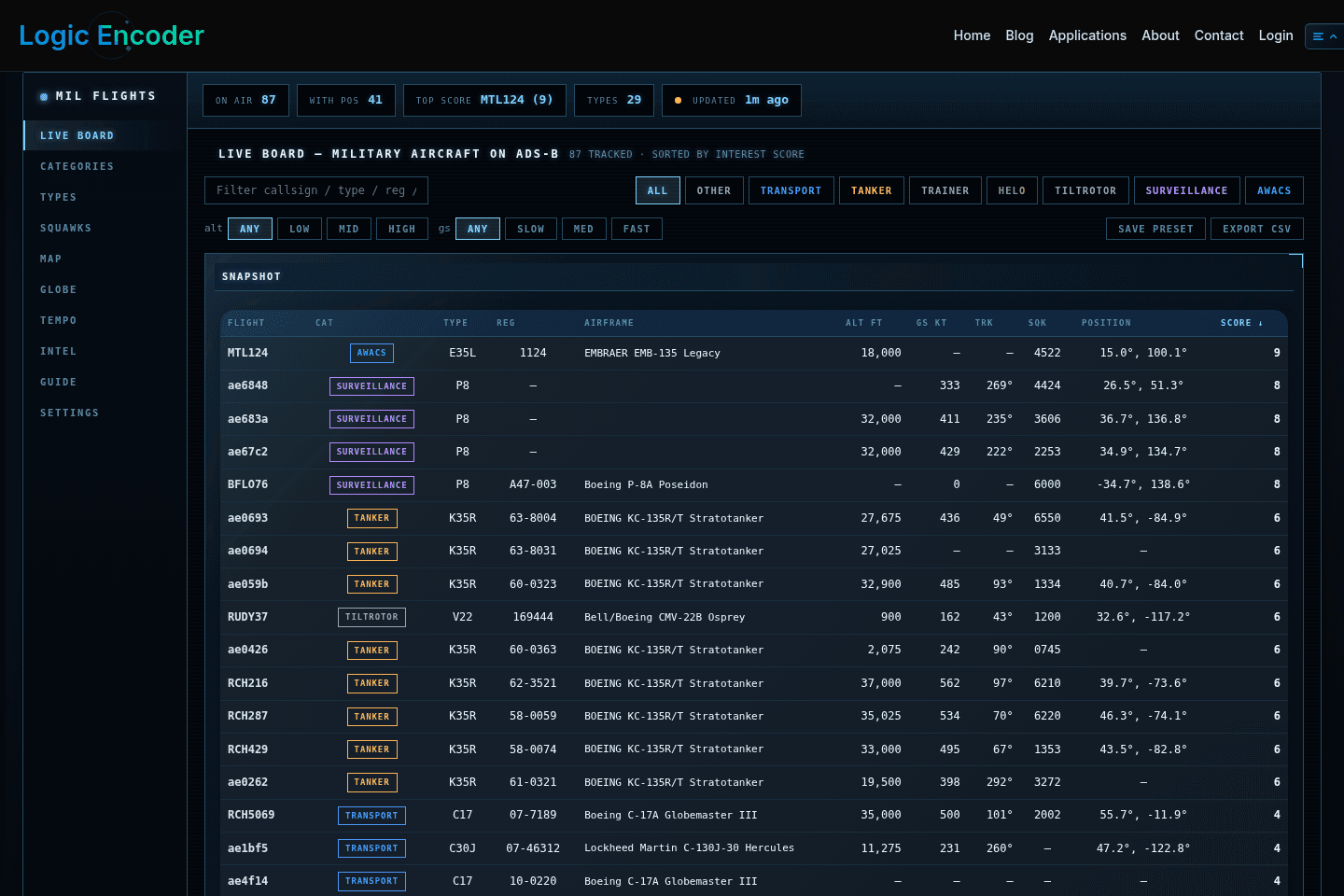This screenshot has width=1344, height=896.
Task: Click the Logic Encoder logo
Action: click(x=111, y=35)
